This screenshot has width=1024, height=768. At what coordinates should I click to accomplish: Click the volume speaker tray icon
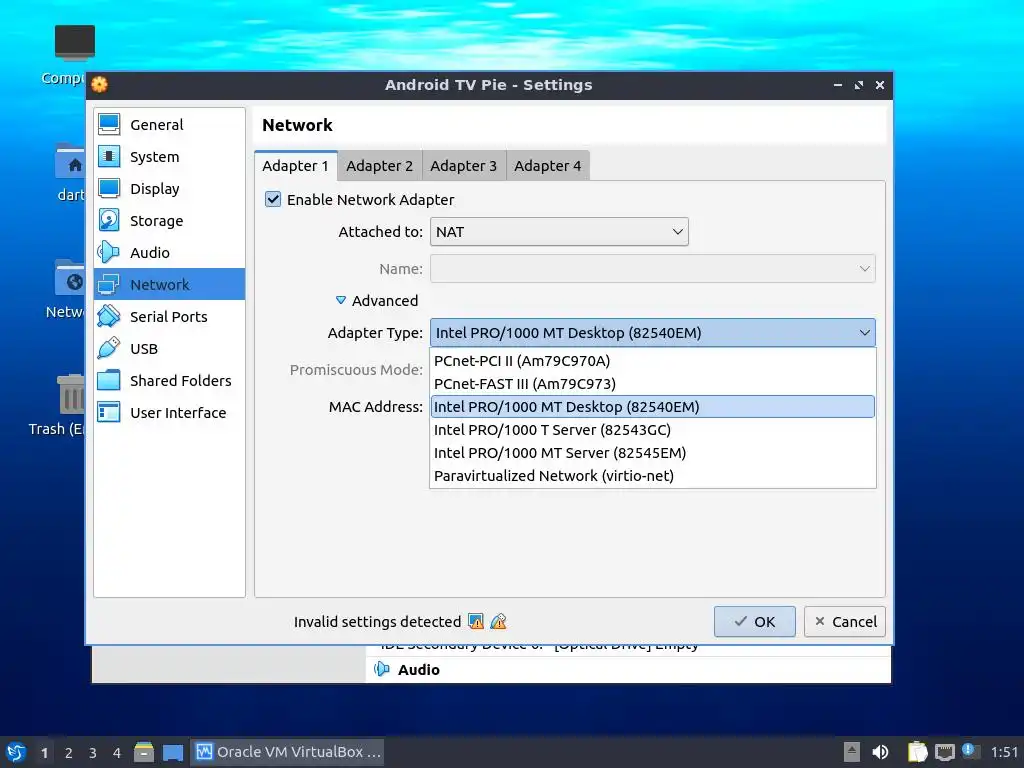click(x=880, y=752)
